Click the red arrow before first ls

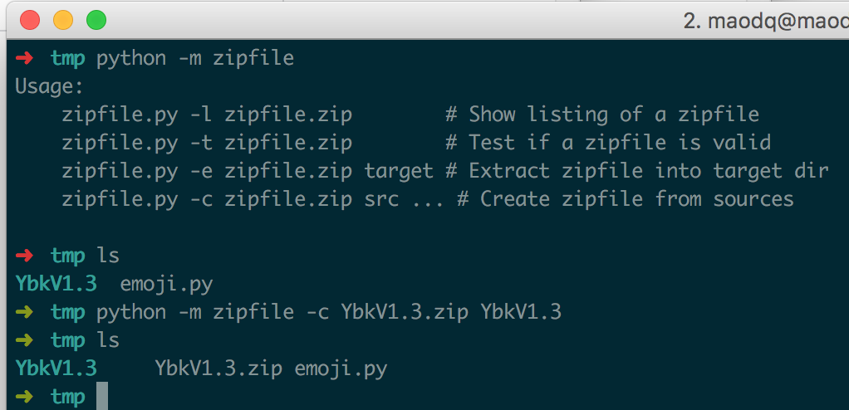(24, 255)
